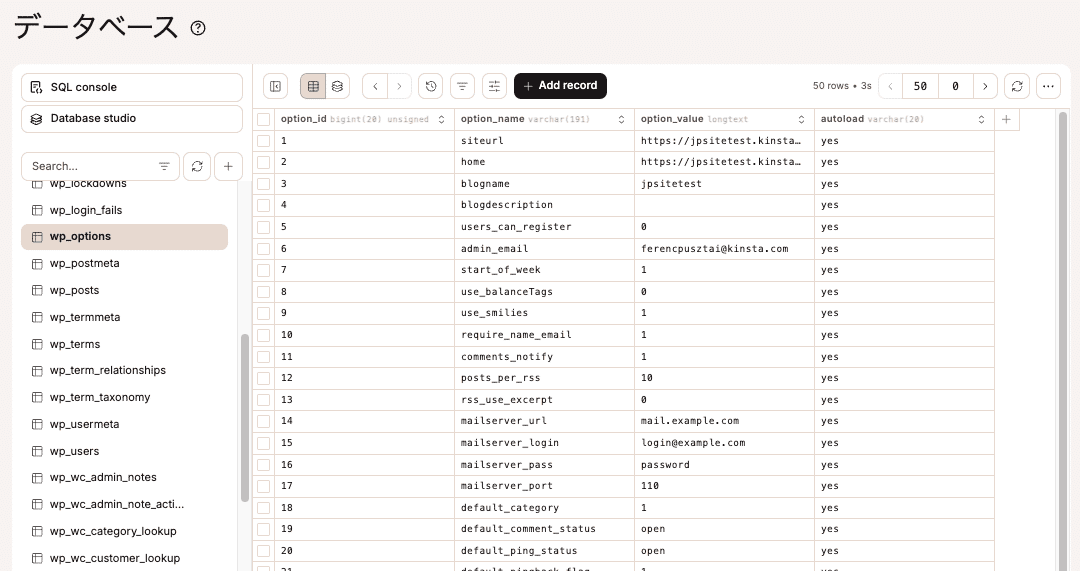Open sort options for option_name column
Screen dimensions: 1080x571
click(621, 119)
